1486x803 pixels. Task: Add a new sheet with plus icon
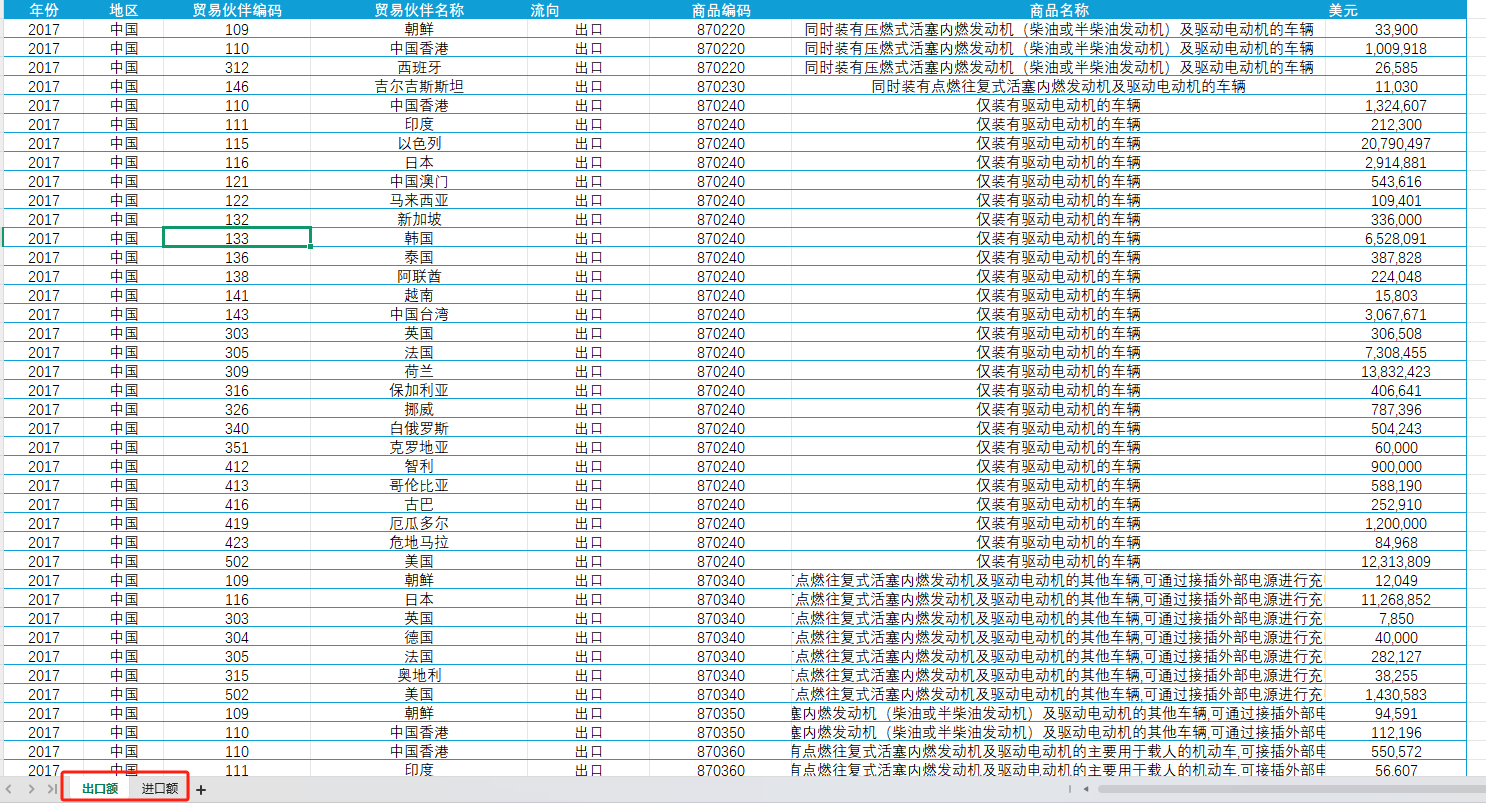pos(201,790)
